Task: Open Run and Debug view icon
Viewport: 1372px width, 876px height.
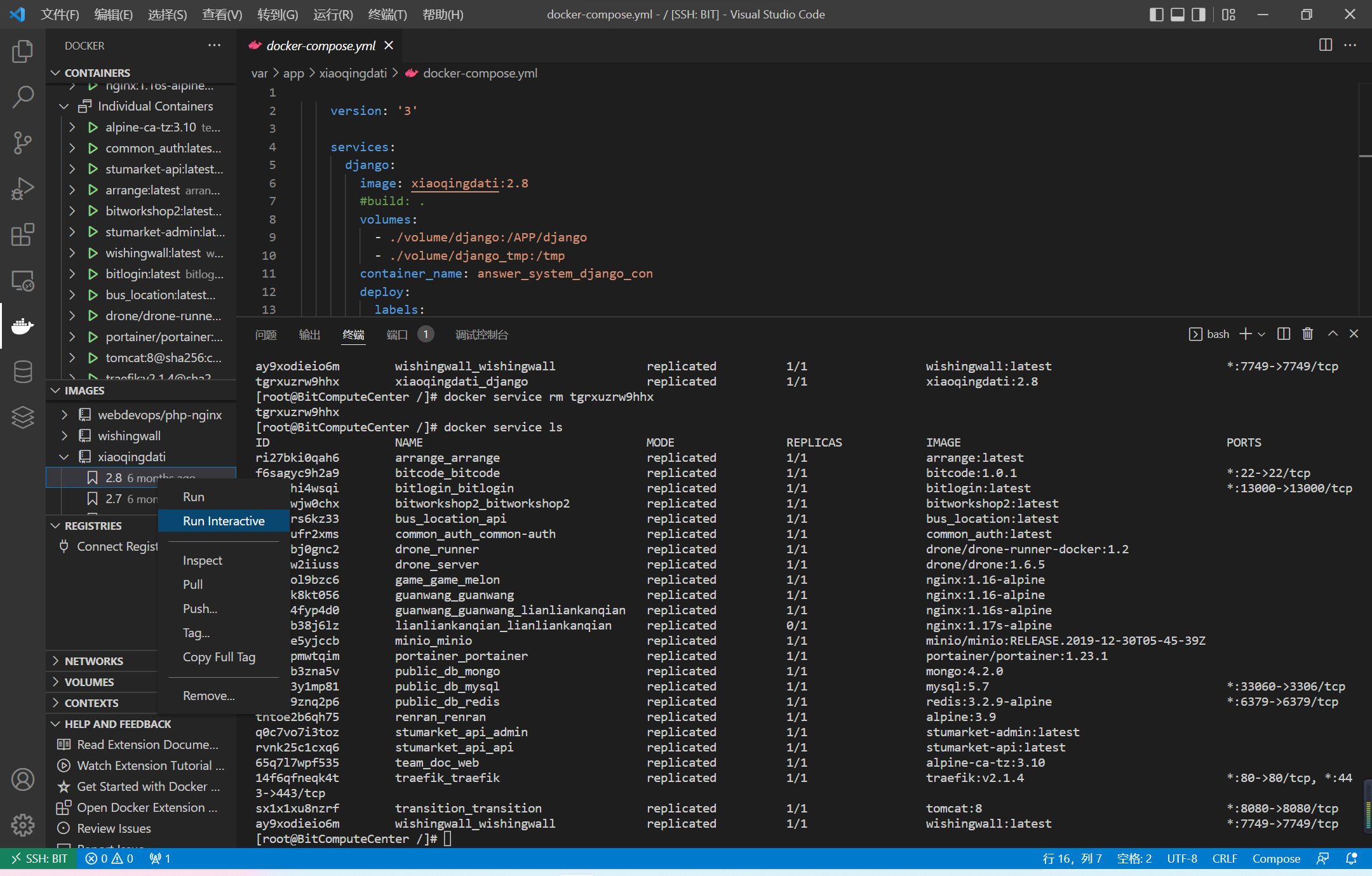Action: click(x=23, y=188)
